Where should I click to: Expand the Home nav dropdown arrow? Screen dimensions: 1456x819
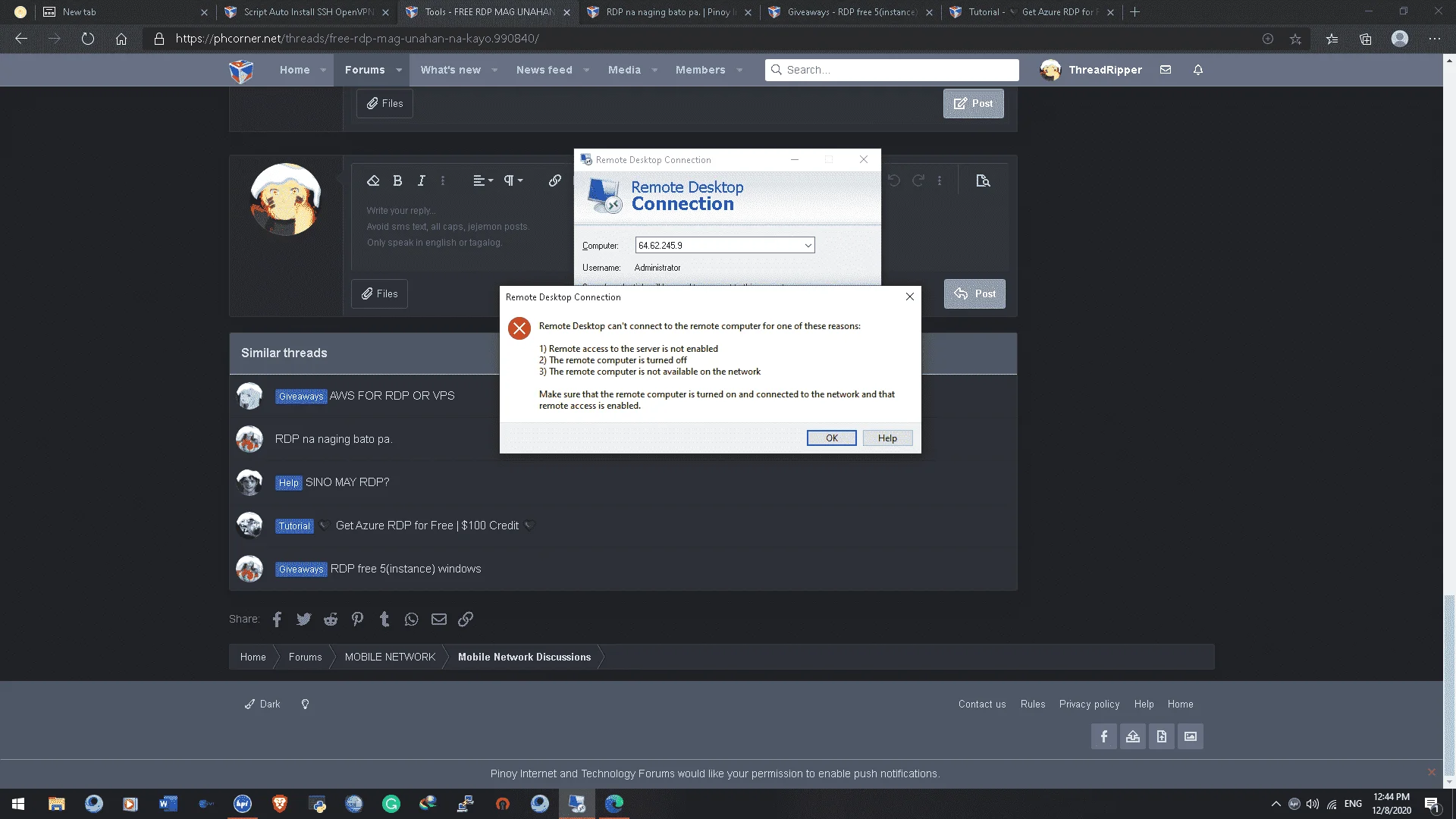pyautogui.click(x=323, y=70)
